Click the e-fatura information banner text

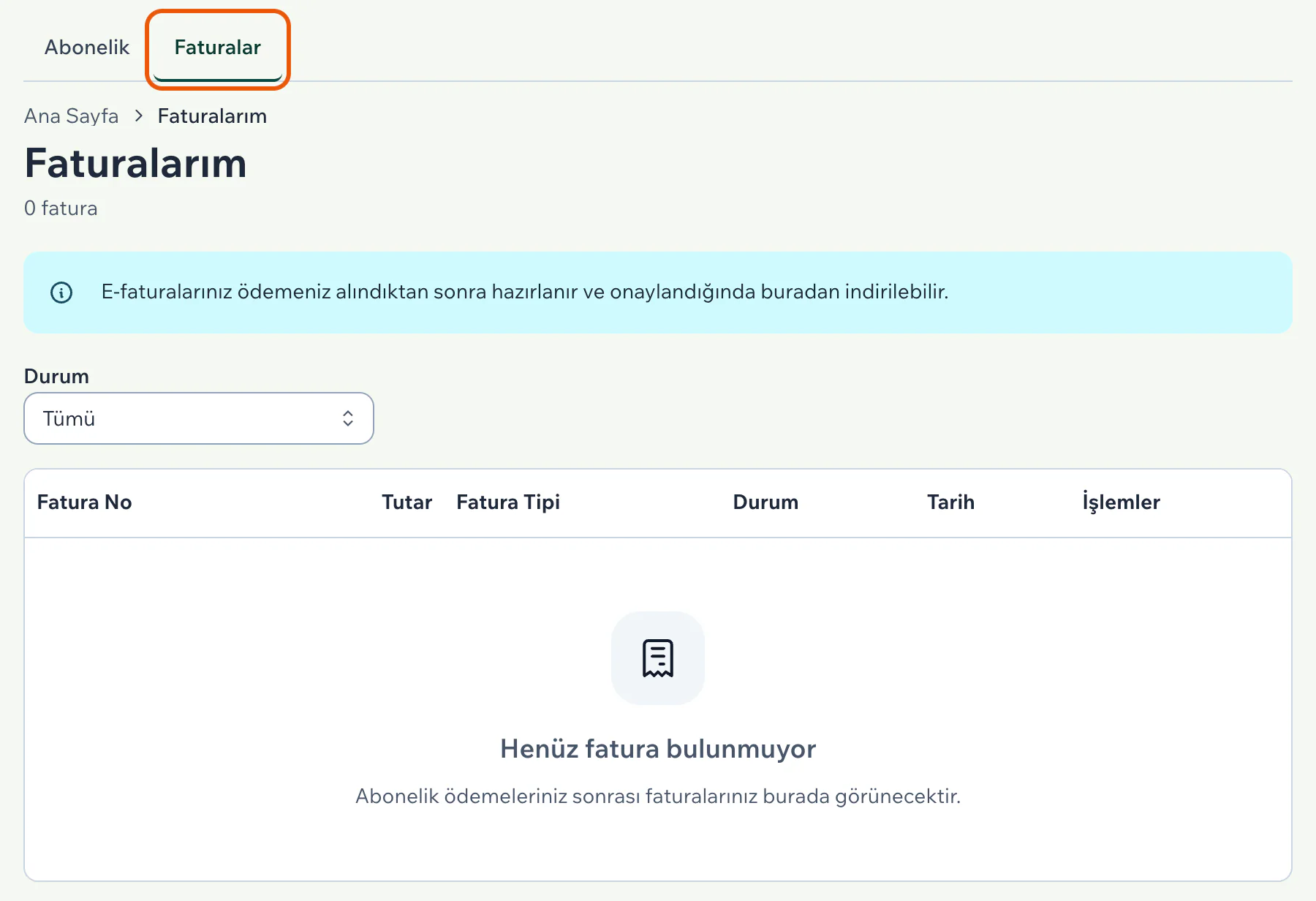click(x=525, y=292)
